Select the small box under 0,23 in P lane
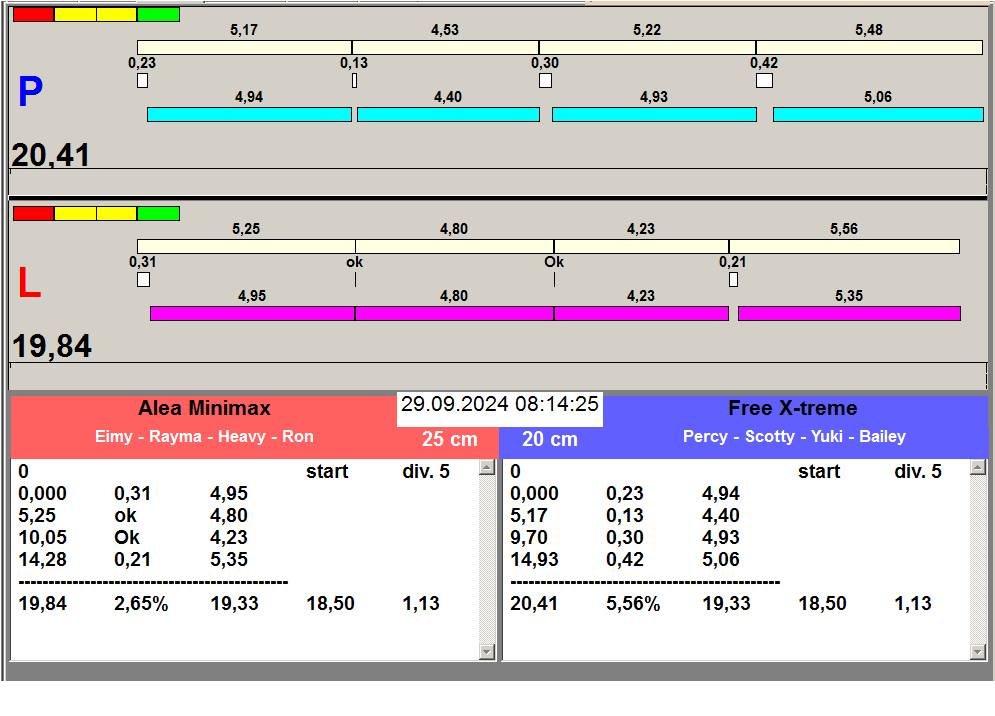The image size is (995, 716). point(142,81)
